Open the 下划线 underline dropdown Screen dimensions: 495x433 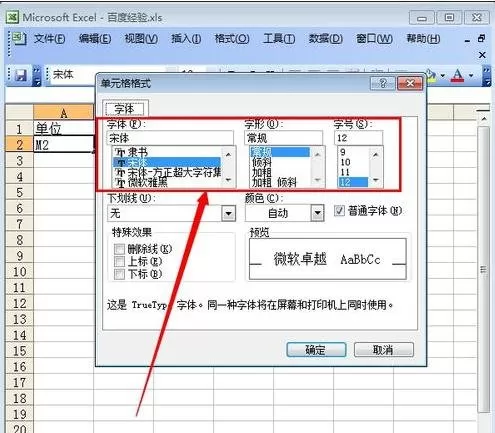[x=229, y=213]
